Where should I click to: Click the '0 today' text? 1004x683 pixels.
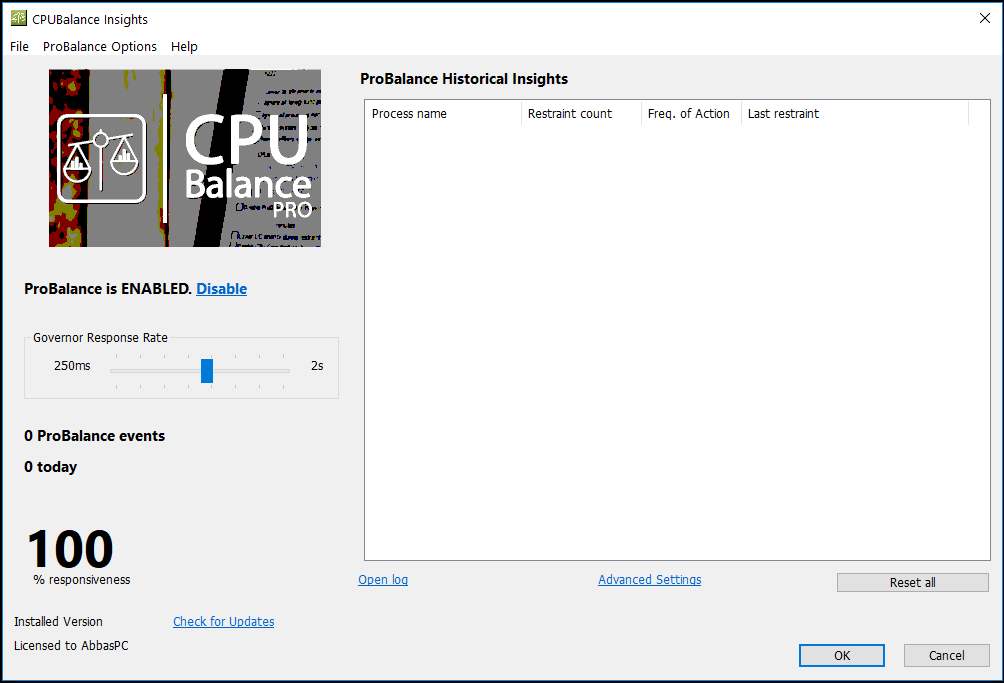click(x=51, y=467)
